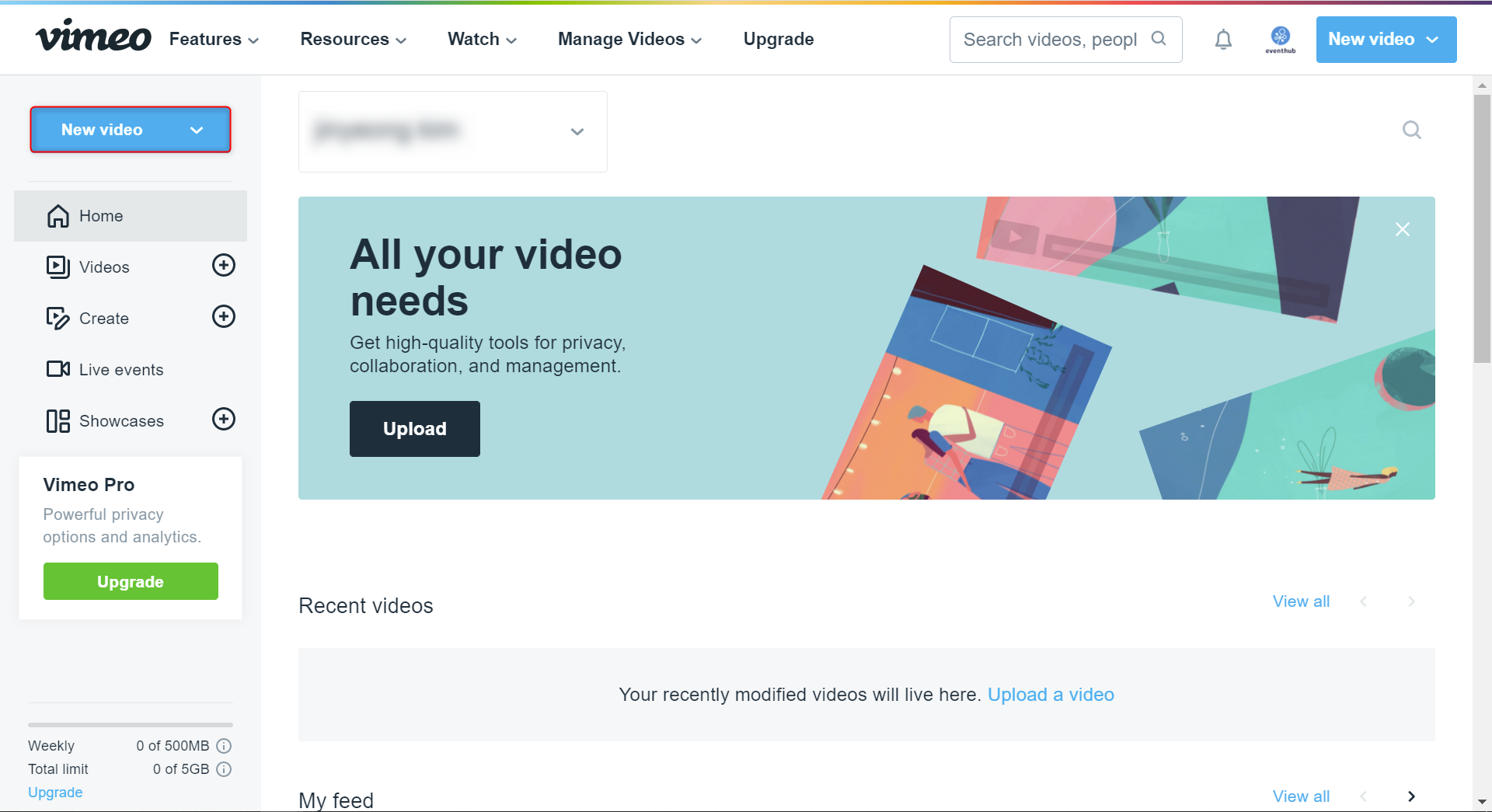This screenshot has width=1492, height=812.
Task: Show Total limit info icon
Action: point(224,769)
